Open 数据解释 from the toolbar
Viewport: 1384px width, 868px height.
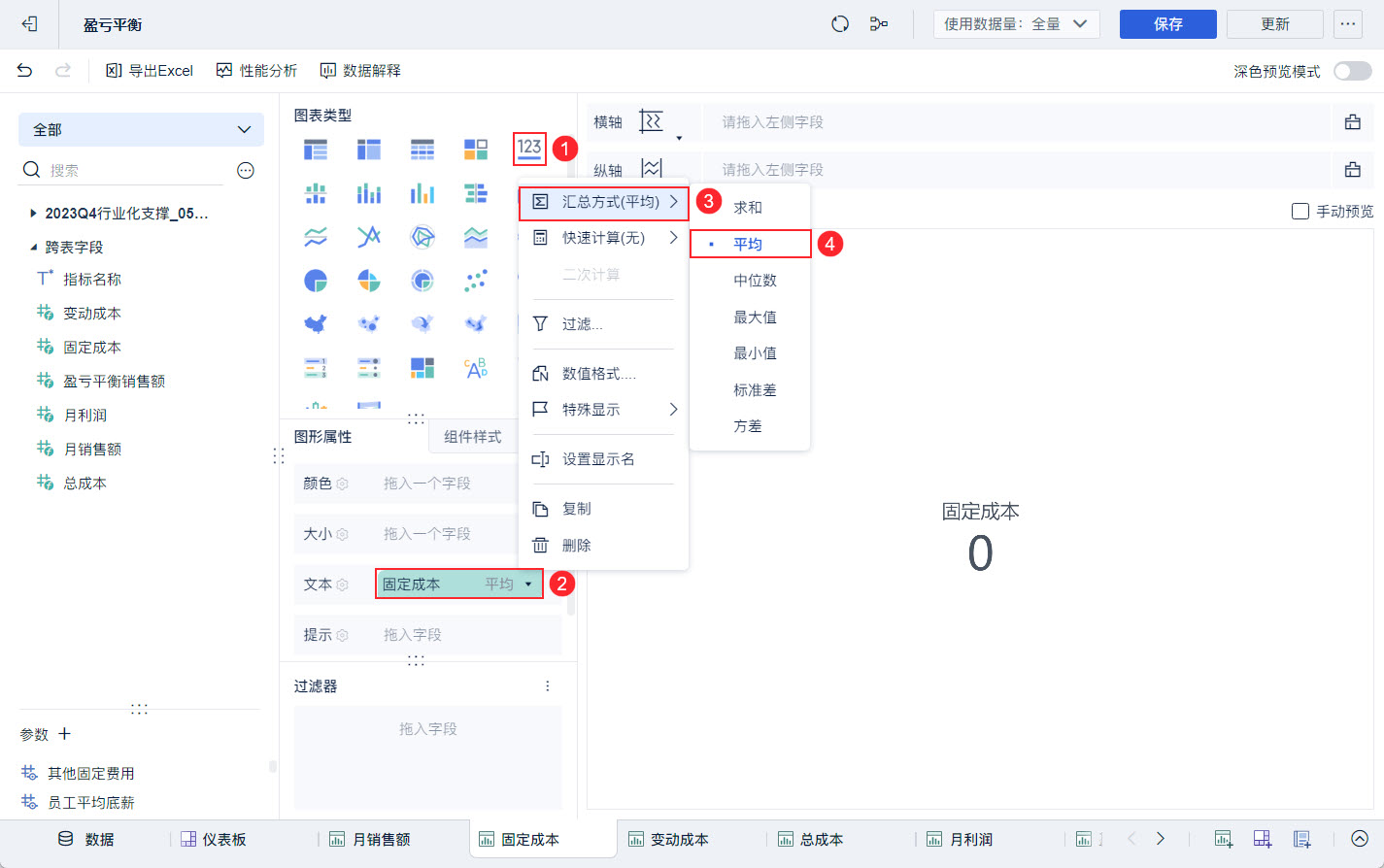click(x=360, y=71)
